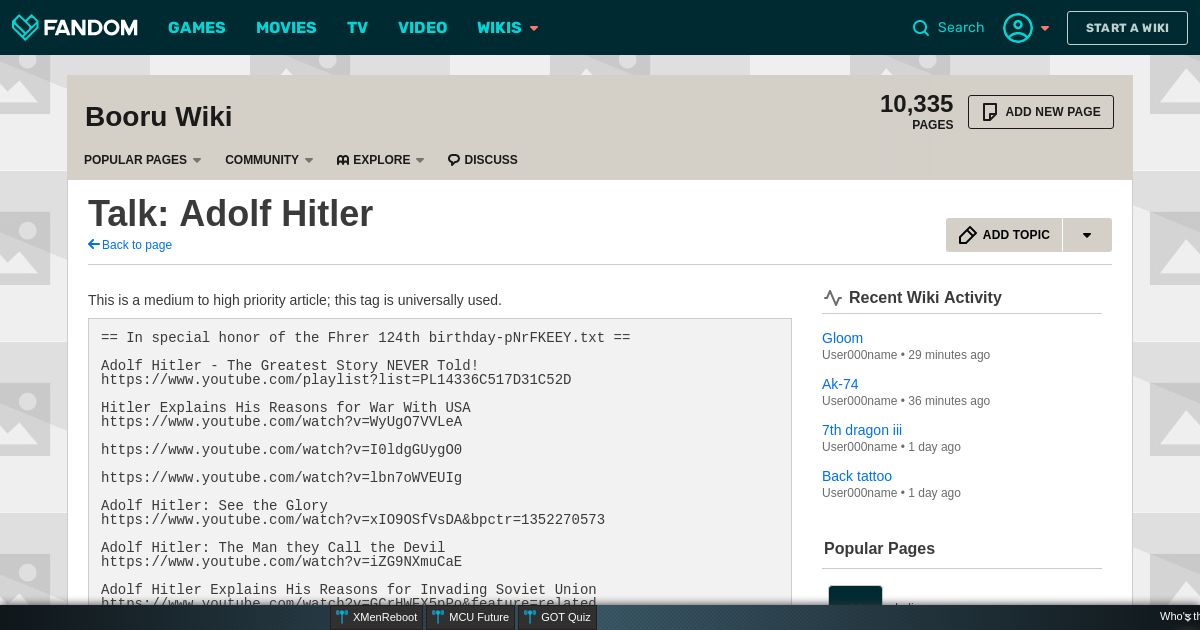Click the Popular Pages sidebar heading
The height and width of the screenshot is (630, 1200).
[x=879, y=548]
